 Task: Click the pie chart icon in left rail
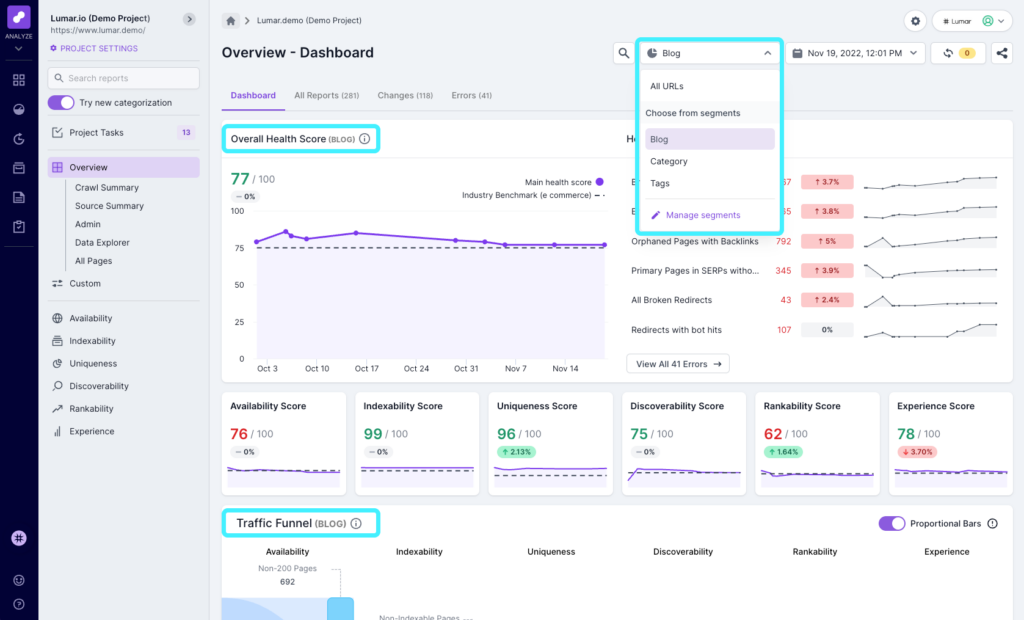pyautogui.click(x=19, y=109)
